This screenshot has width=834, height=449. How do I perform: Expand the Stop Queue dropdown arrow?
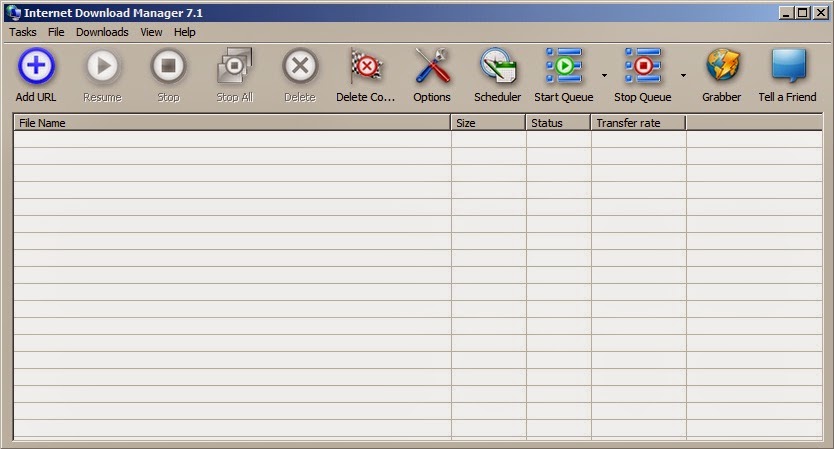coord(683,75)
